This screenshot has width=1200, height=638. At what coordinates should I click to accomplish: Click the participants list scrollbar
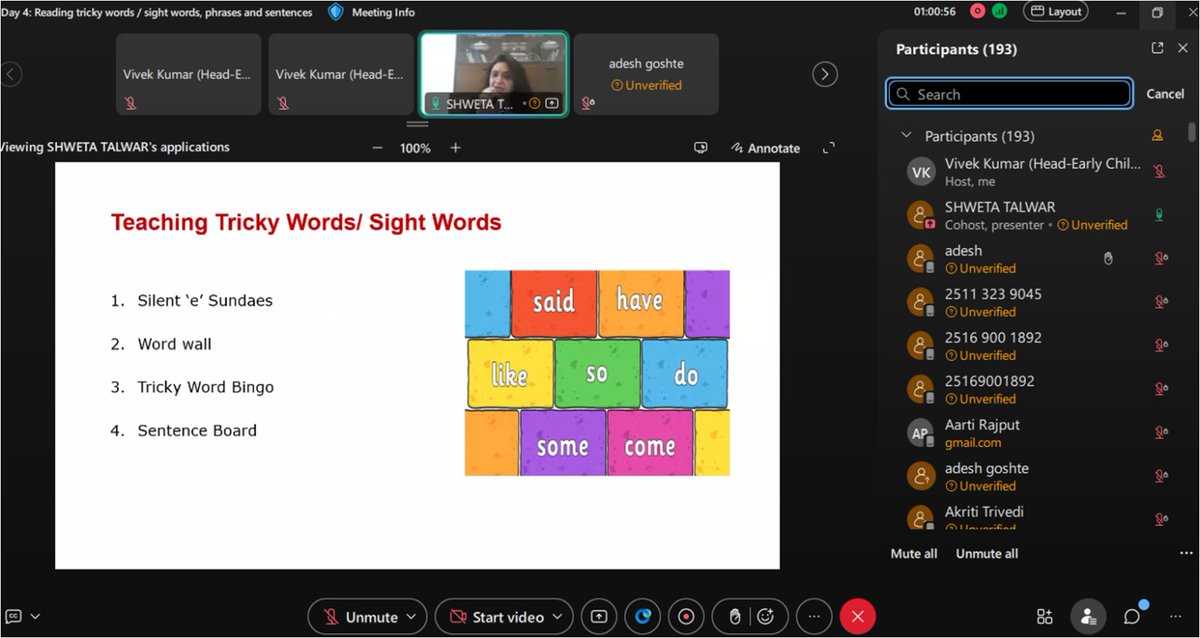tap(1192, 130)
